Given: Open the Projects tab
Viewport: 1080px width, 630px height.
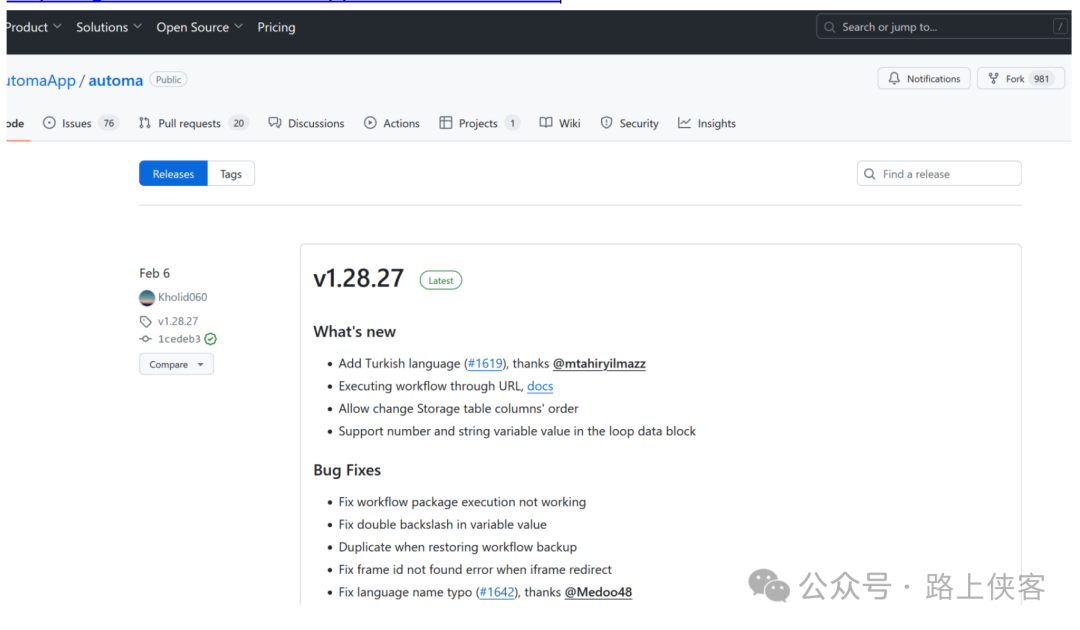Looking at the screenshot, I should click(479, 123).
